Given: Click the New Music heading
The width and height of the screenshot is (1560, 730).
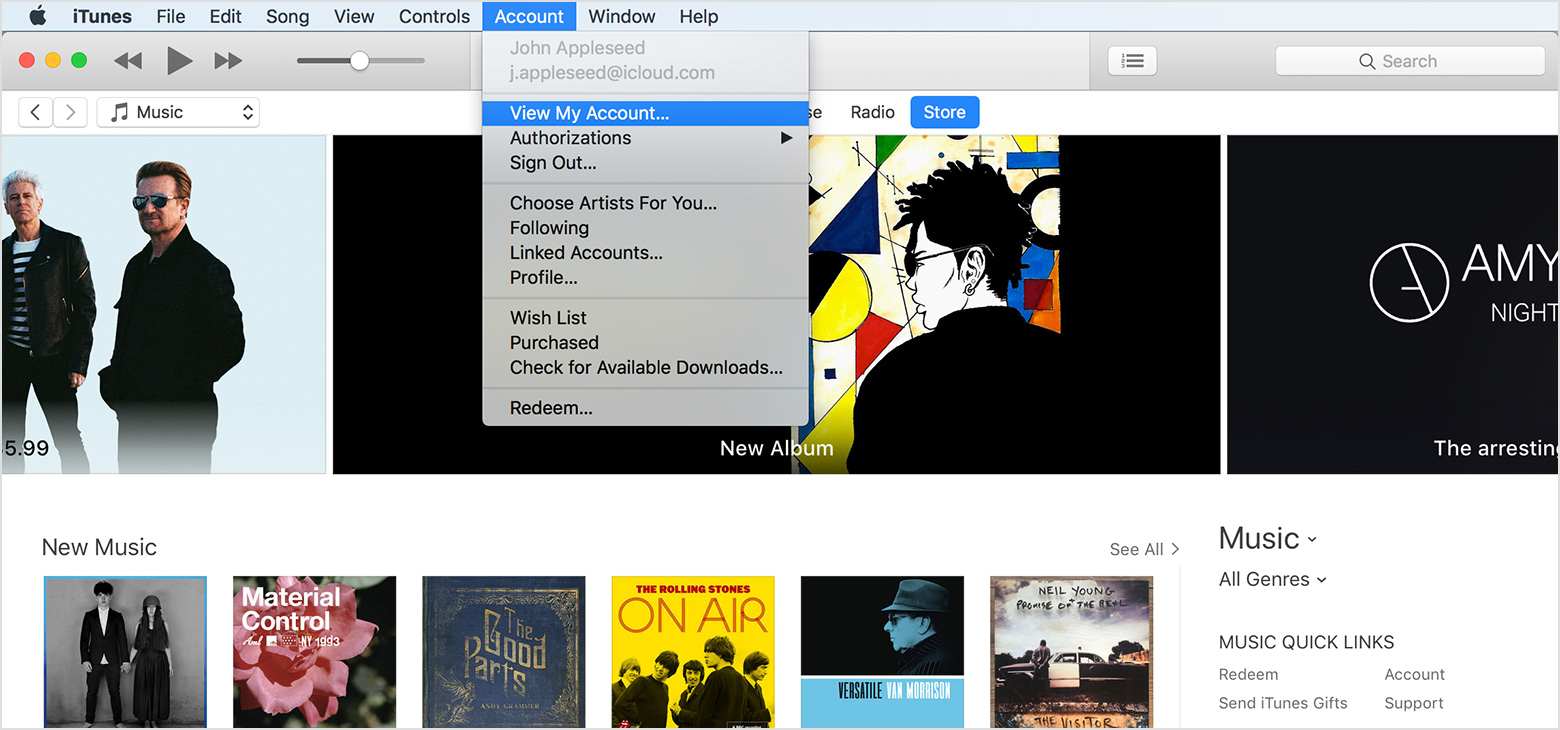Looking at the screenshot, I should point(99,547).
